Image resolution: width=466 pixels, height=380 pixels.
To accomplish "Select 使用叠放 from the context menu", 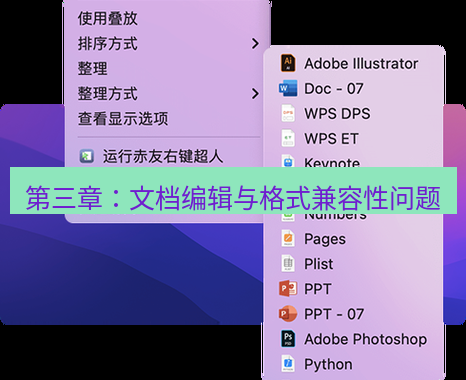I will pos(107,18).
